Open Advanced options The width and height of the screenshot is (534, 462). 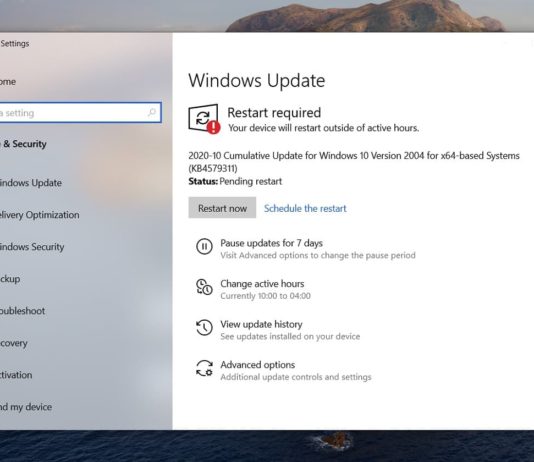[x=257, y=365]
